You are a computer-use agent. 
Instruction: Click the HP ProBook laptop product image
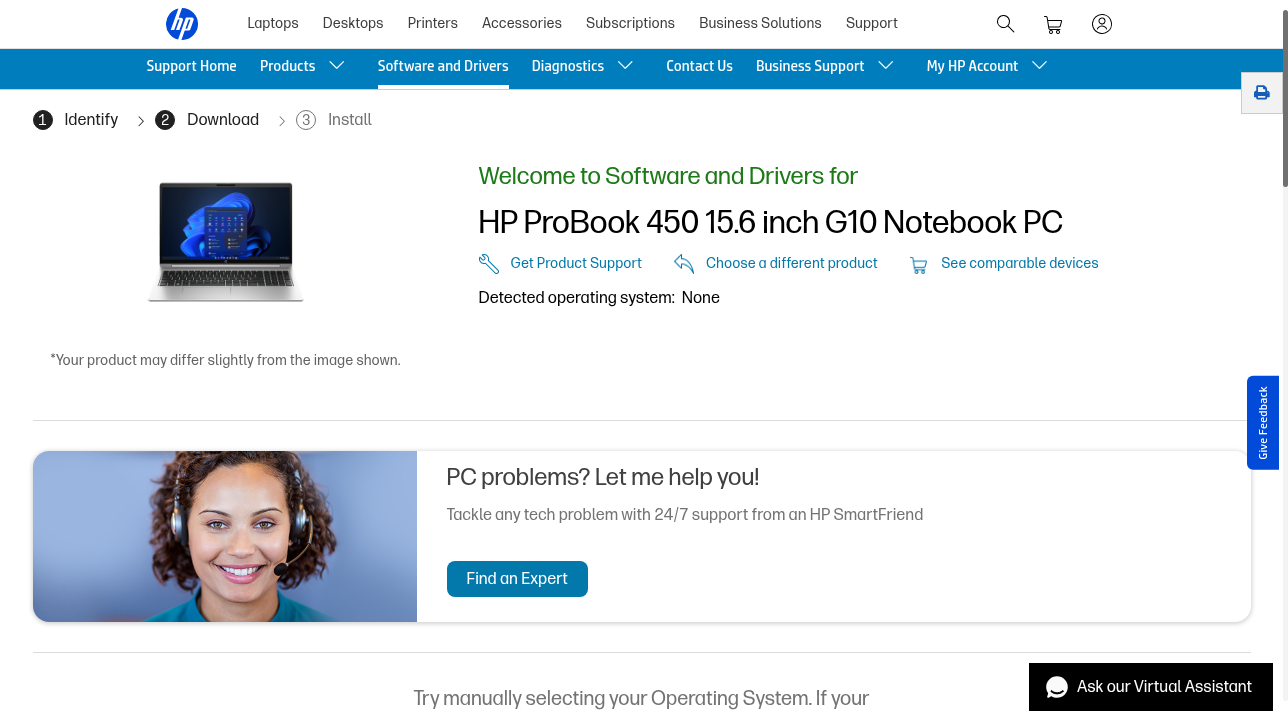(x=226, y=241)
